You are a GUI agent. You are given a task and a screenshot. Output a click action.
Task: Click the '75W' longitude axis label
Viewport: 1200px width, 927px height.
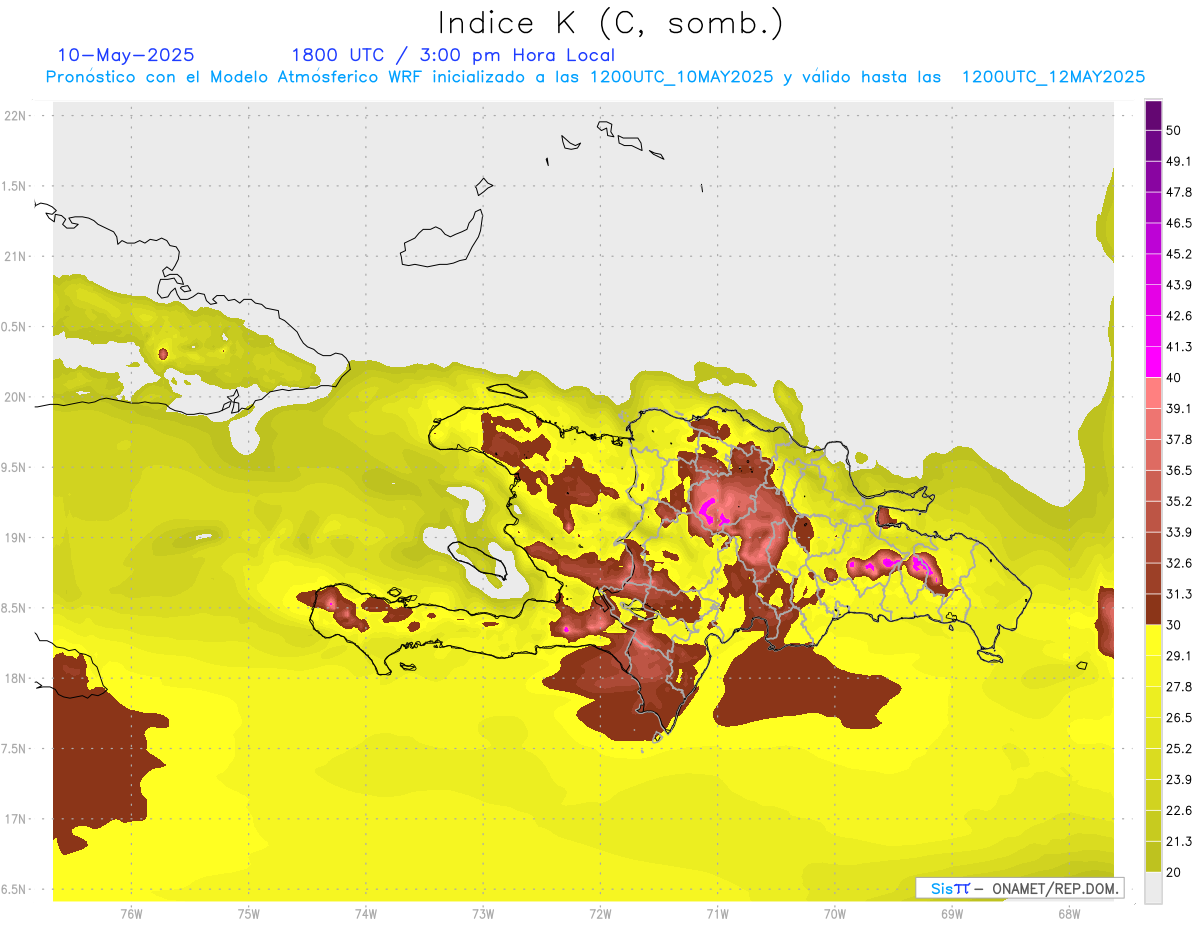tap(248, 913)
